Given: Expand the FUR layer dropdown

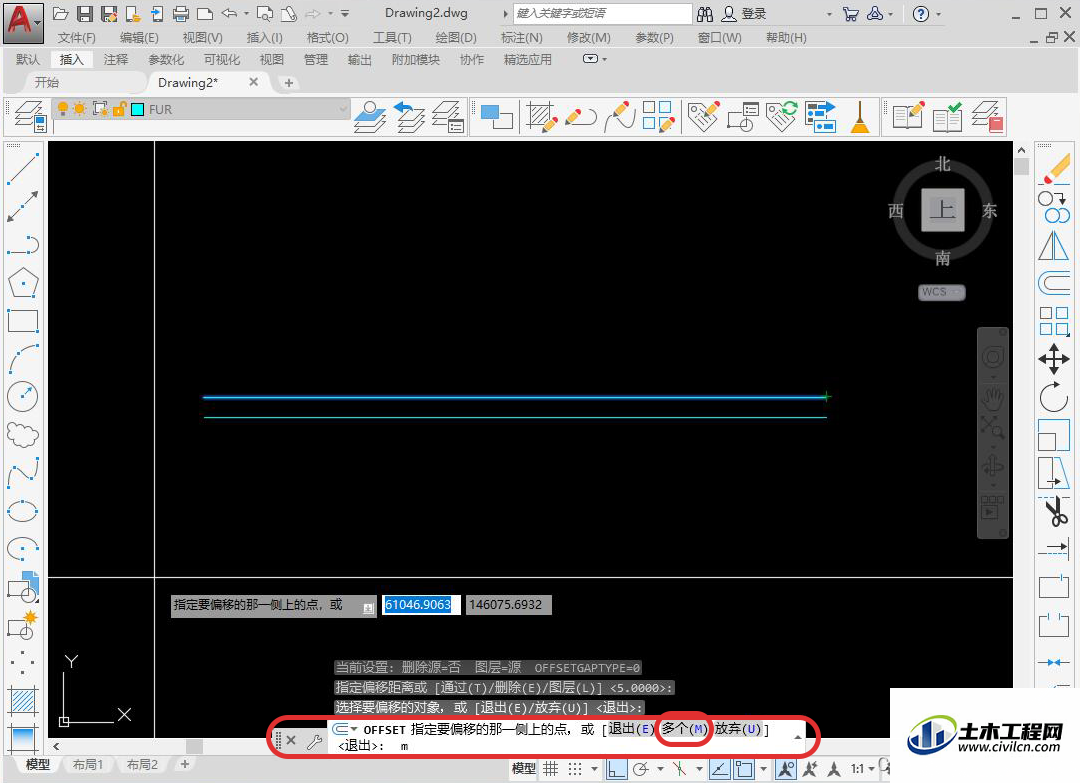Looking at the screenshot, I should point(342,109).
